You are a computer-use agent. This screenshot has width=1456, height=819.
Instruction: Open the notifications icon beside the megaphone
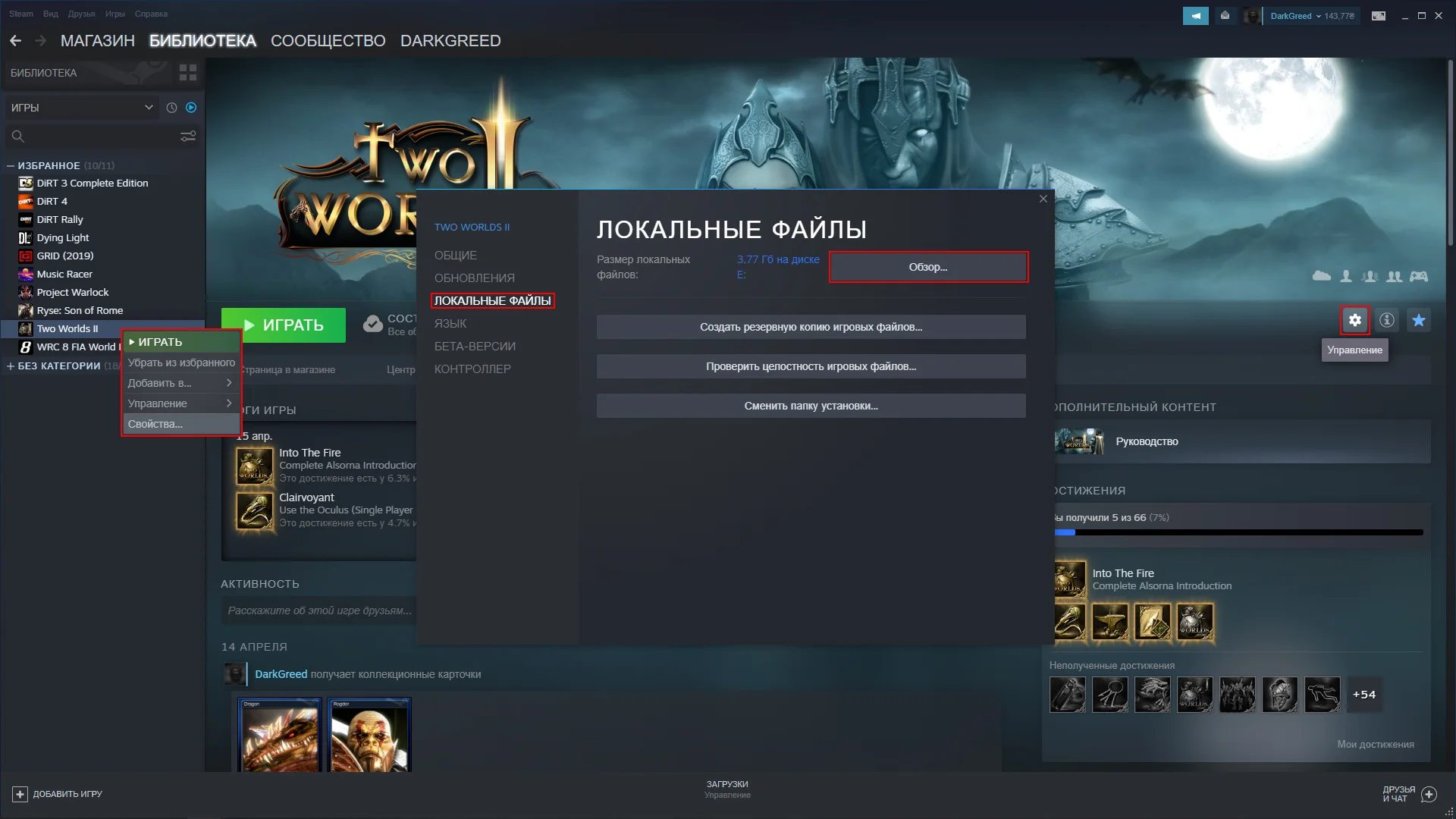pyautogui.click(x=1225, y=16)
